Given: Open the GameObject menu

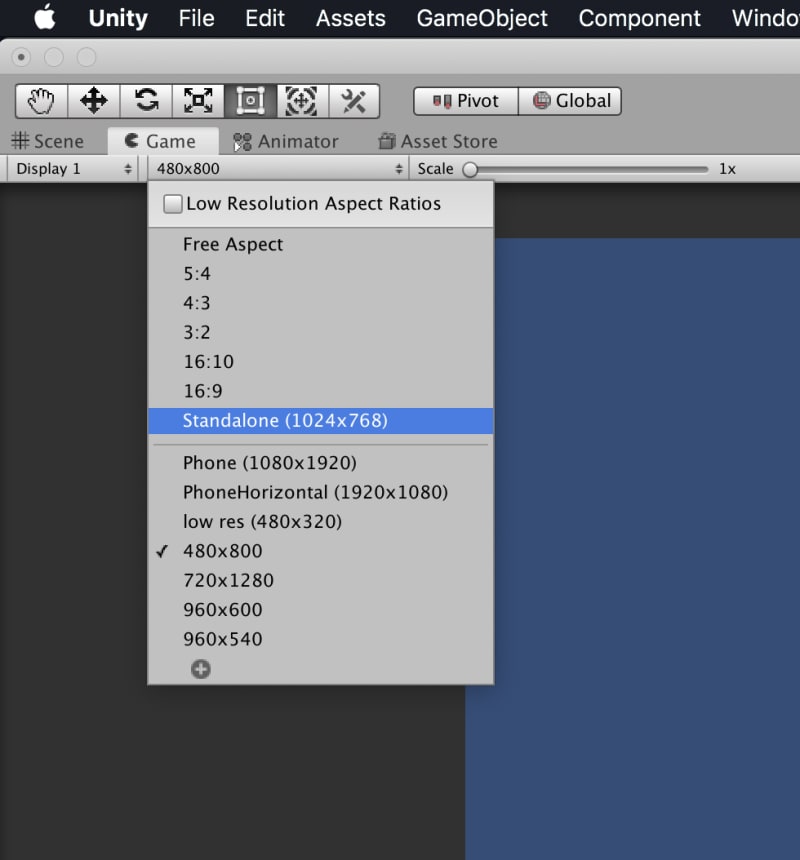Looking at the screenshot, I should coord(482,18).
